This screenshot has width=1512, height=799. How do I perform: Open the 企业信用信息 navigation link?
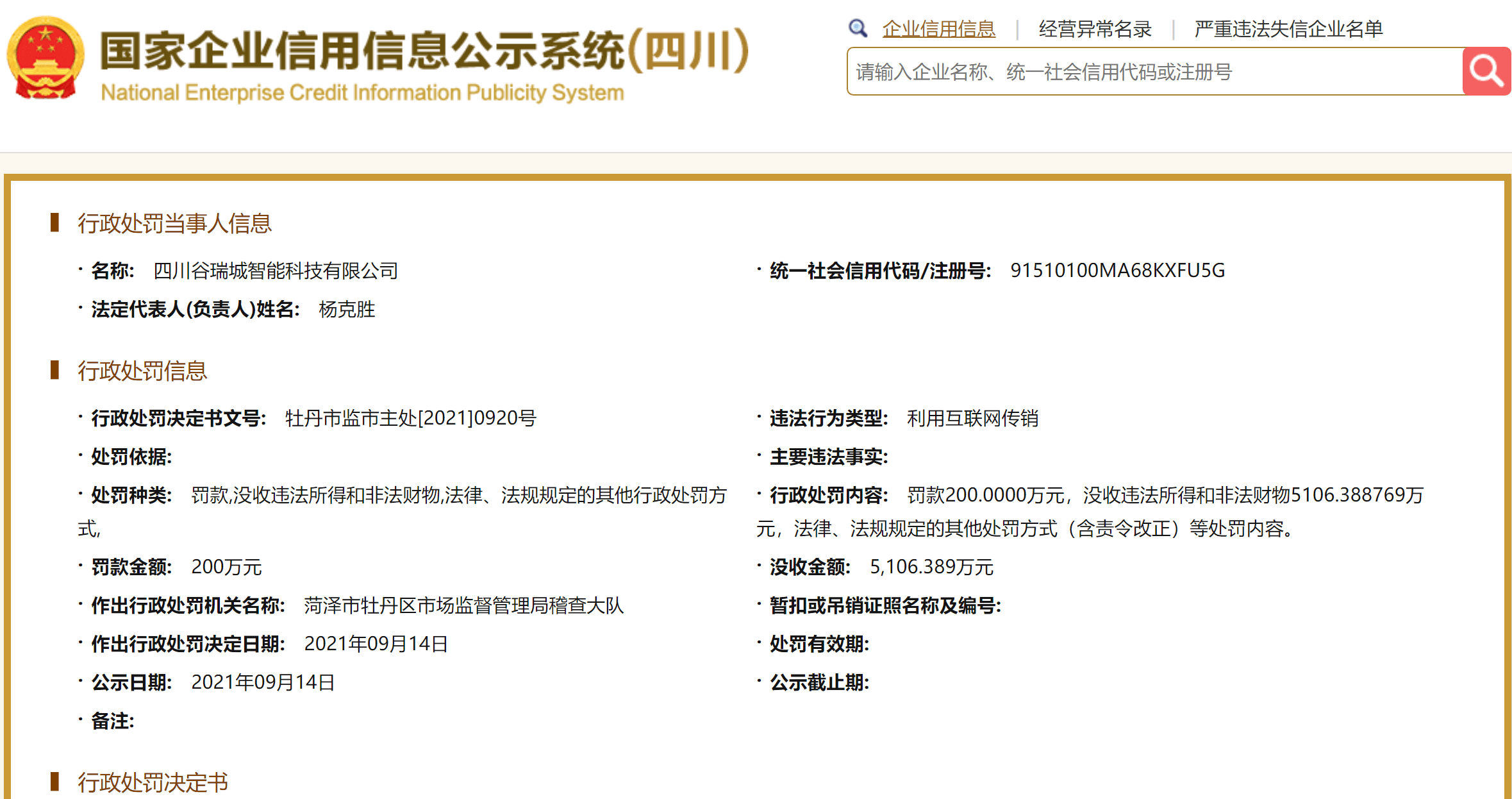pos(940,28)
